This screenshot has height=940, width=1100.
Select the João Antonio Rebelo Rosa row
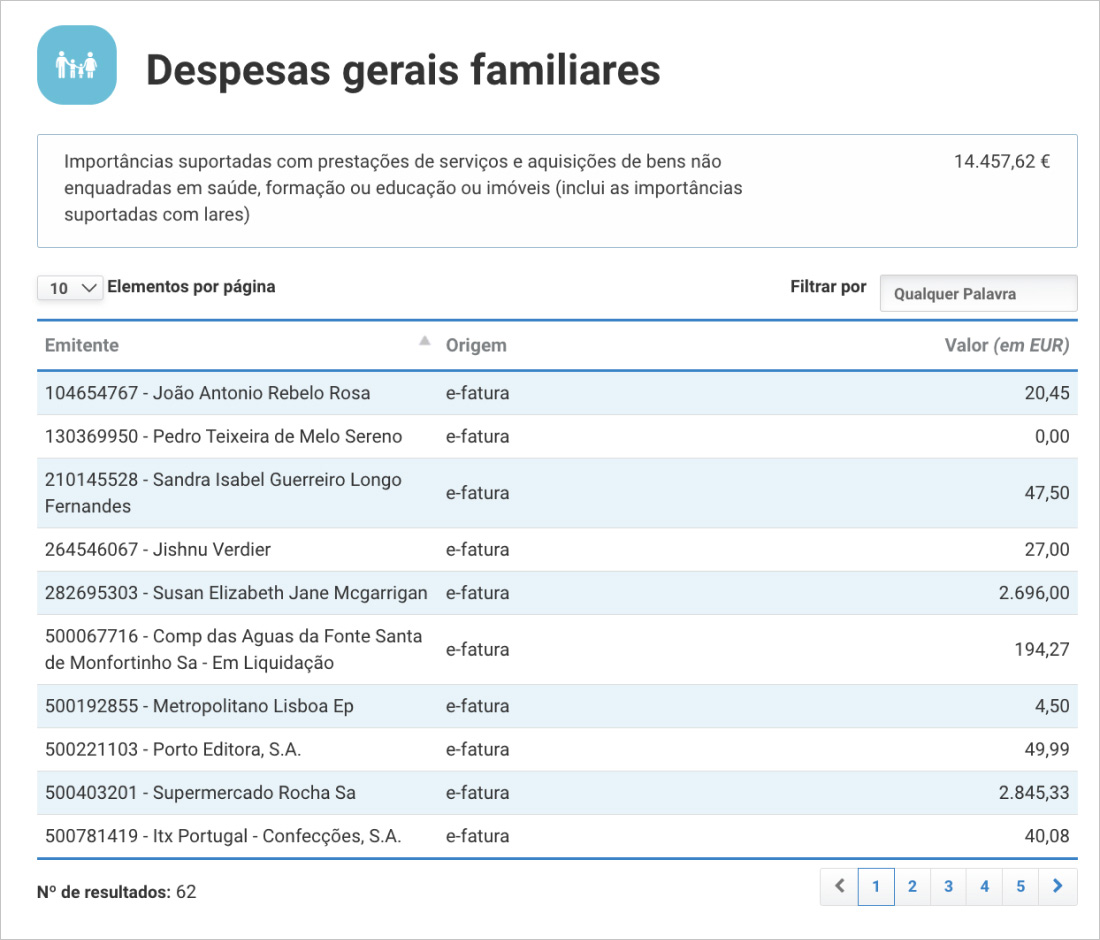click(207, 393)
